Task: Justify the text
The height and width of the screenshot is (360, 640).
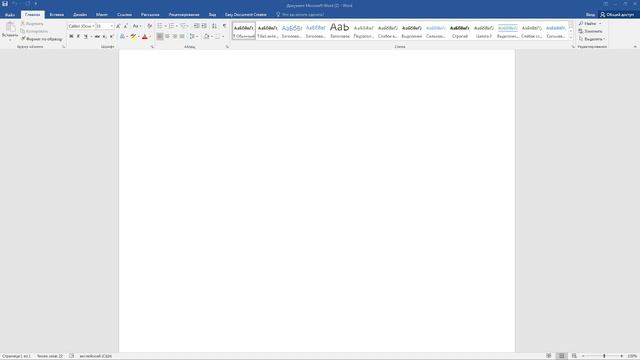Action: pos(182,37)
